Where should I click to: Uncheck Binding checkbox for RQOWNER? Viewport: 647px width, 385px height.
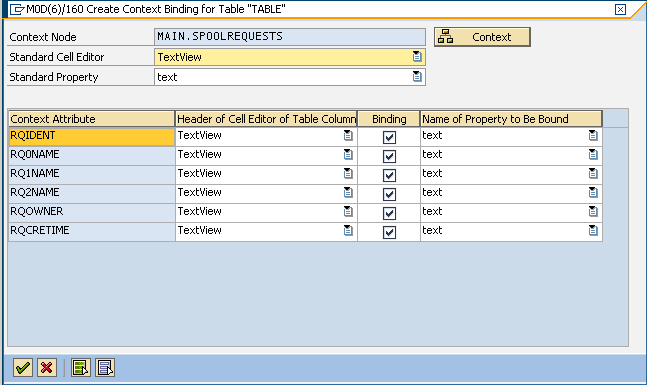point(389,213)
